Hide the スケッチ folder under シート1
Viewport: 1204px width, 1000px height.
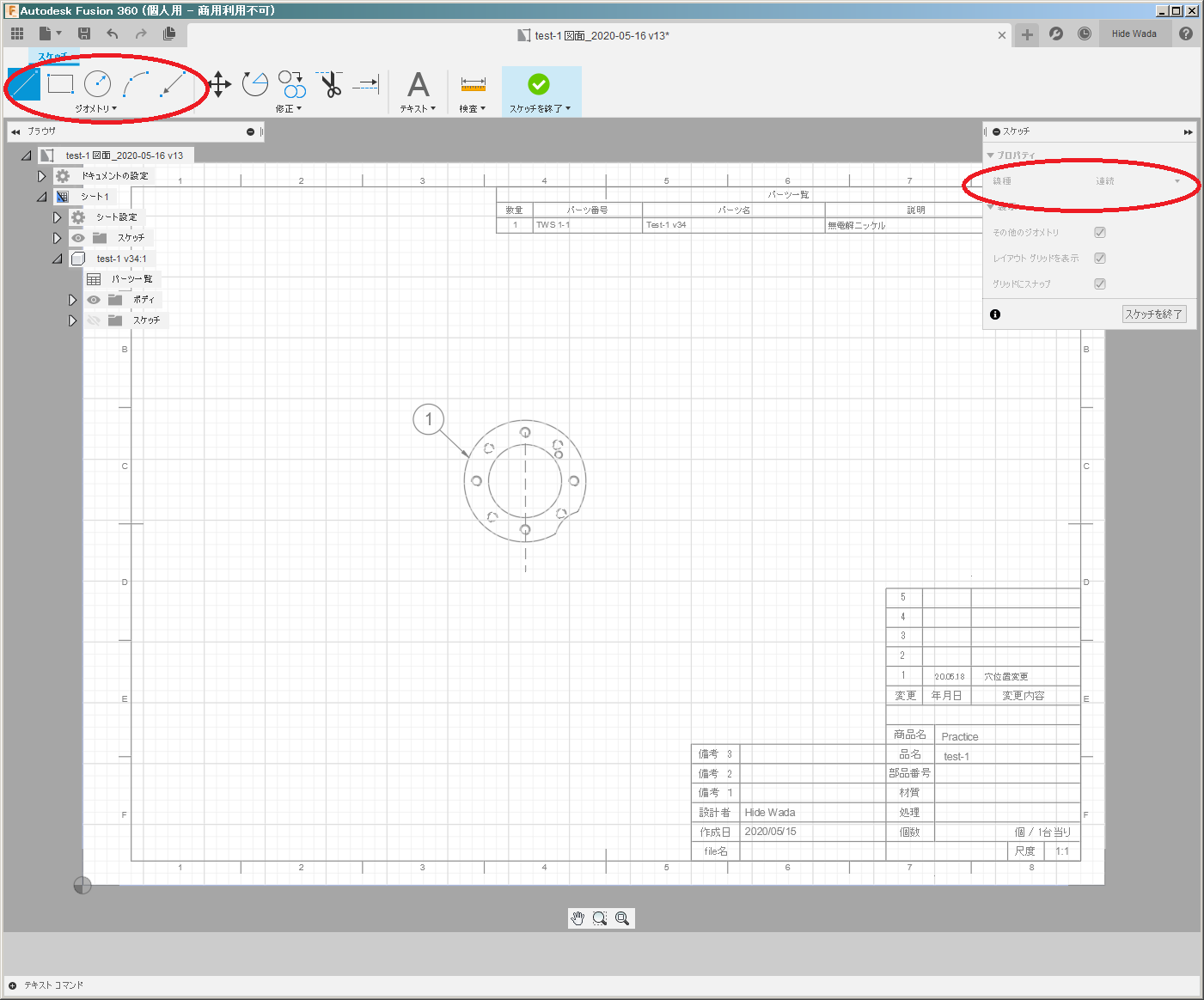point(78,238)
